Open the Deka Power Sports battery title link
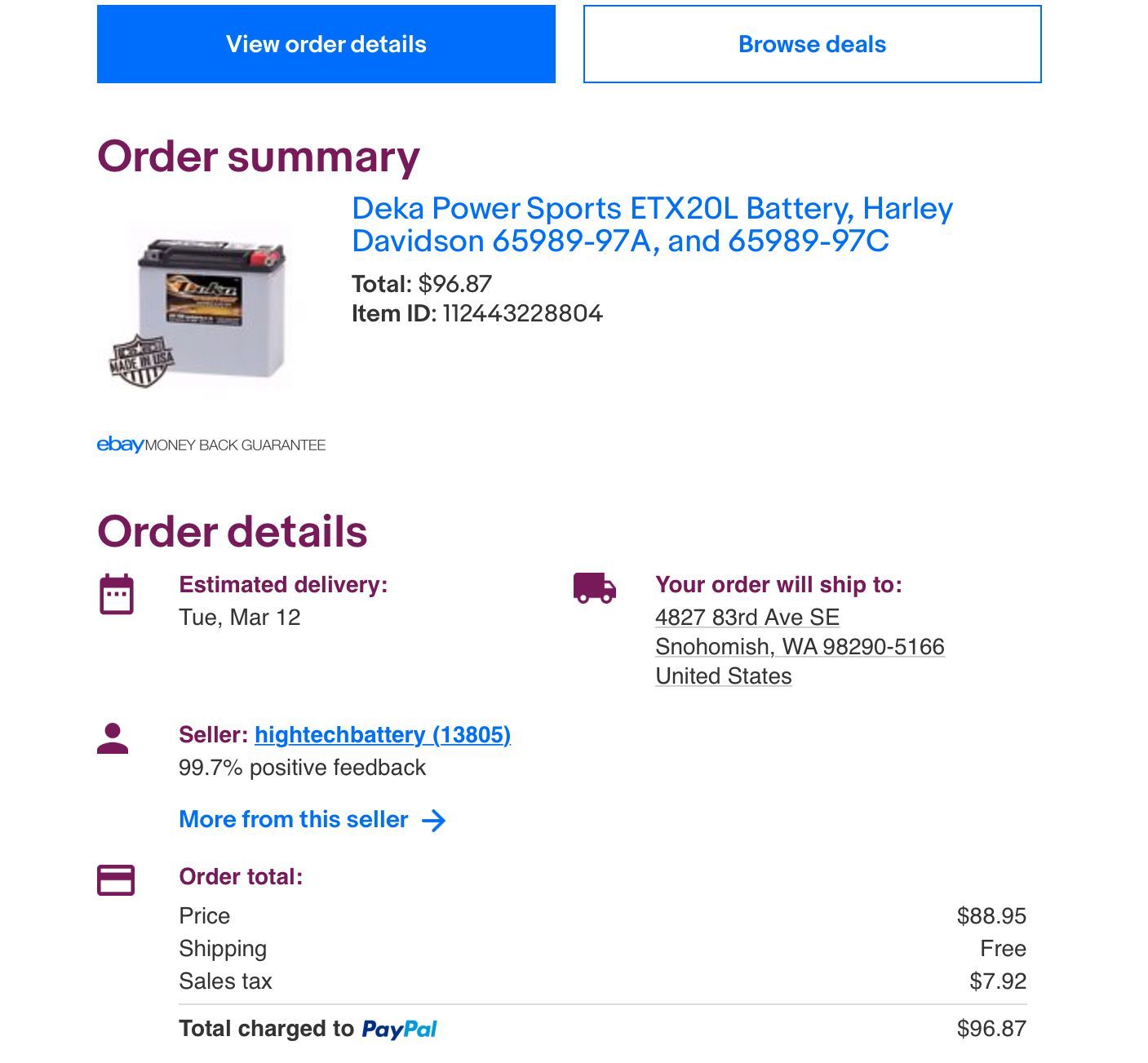Screen dimensions: 1148x1063 [651, 224]
